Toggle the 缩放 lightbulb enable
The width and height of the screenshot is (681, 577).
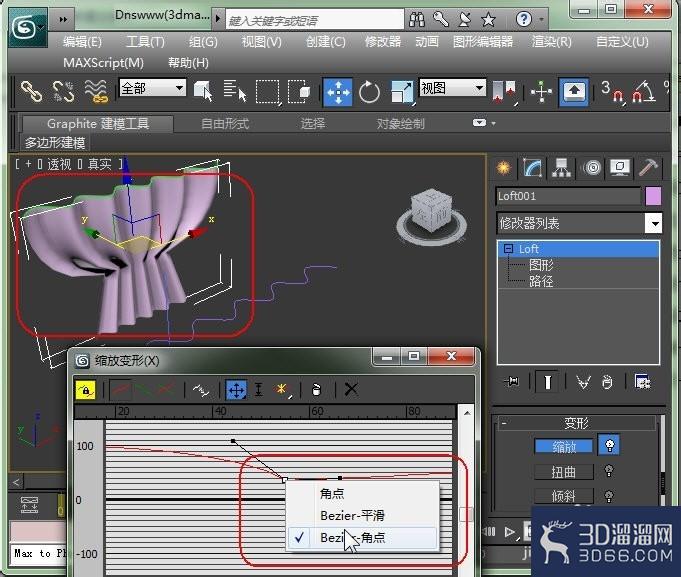coord(609,445)
